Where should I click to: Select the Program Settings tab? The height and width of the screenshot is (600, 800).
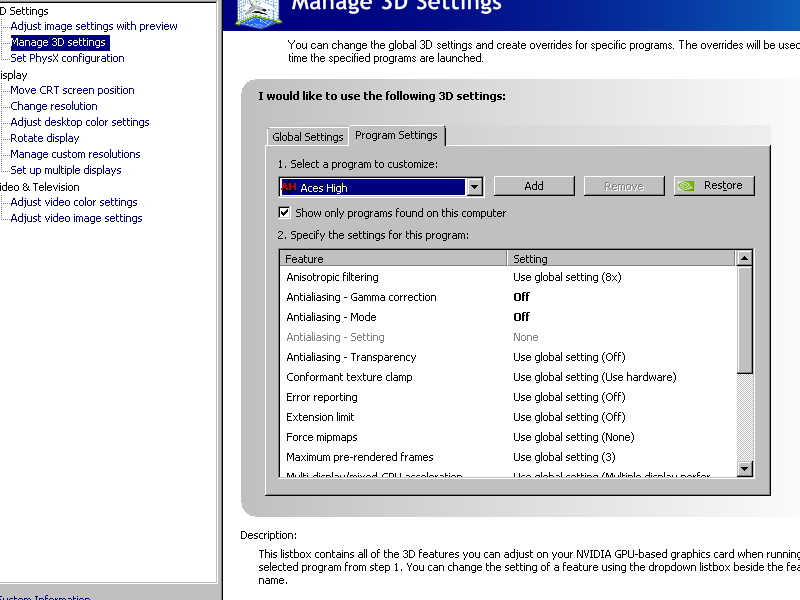tap(396, 135)
